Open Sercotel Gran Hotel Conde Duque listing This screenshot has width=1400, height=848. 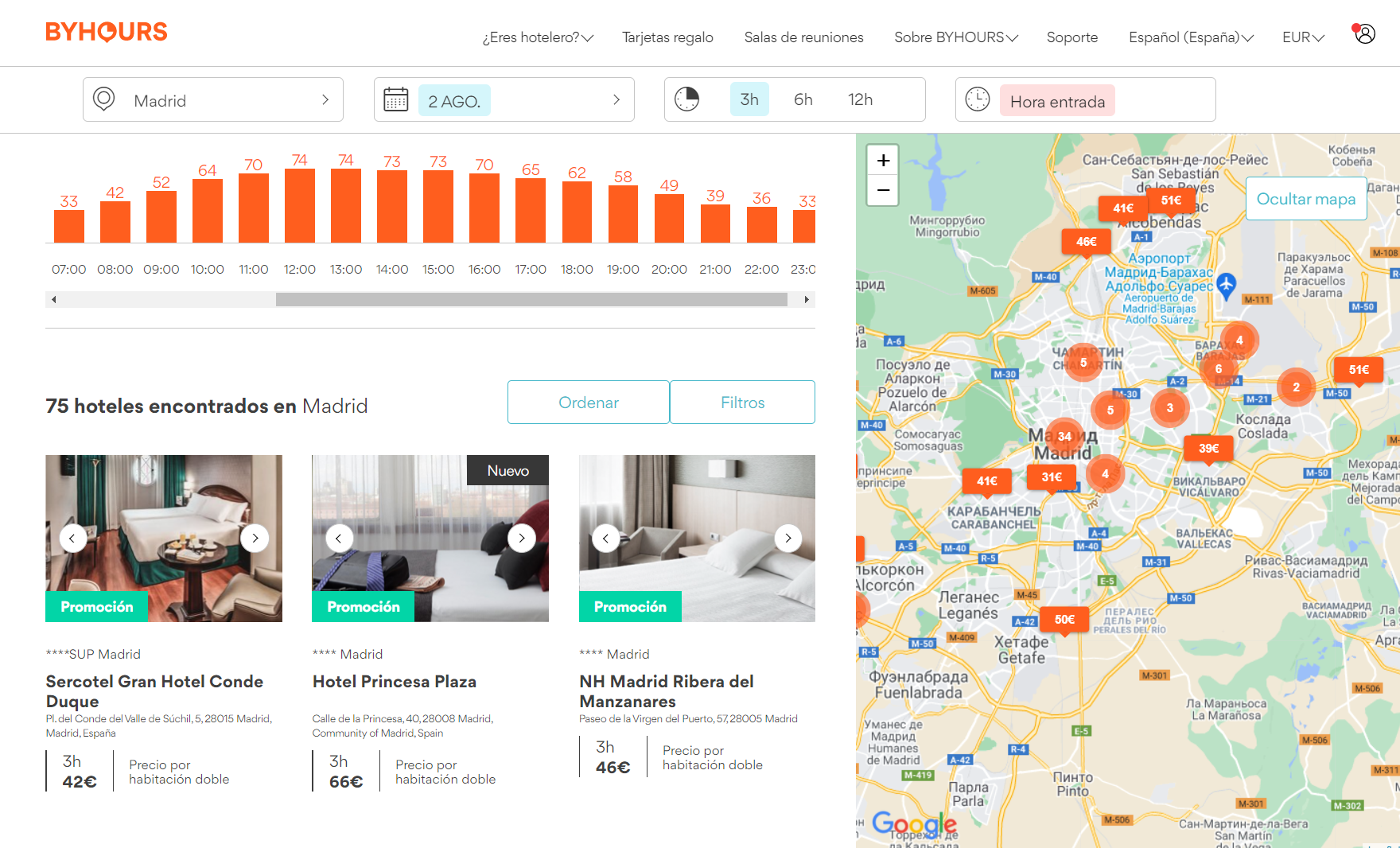point(154,691)
